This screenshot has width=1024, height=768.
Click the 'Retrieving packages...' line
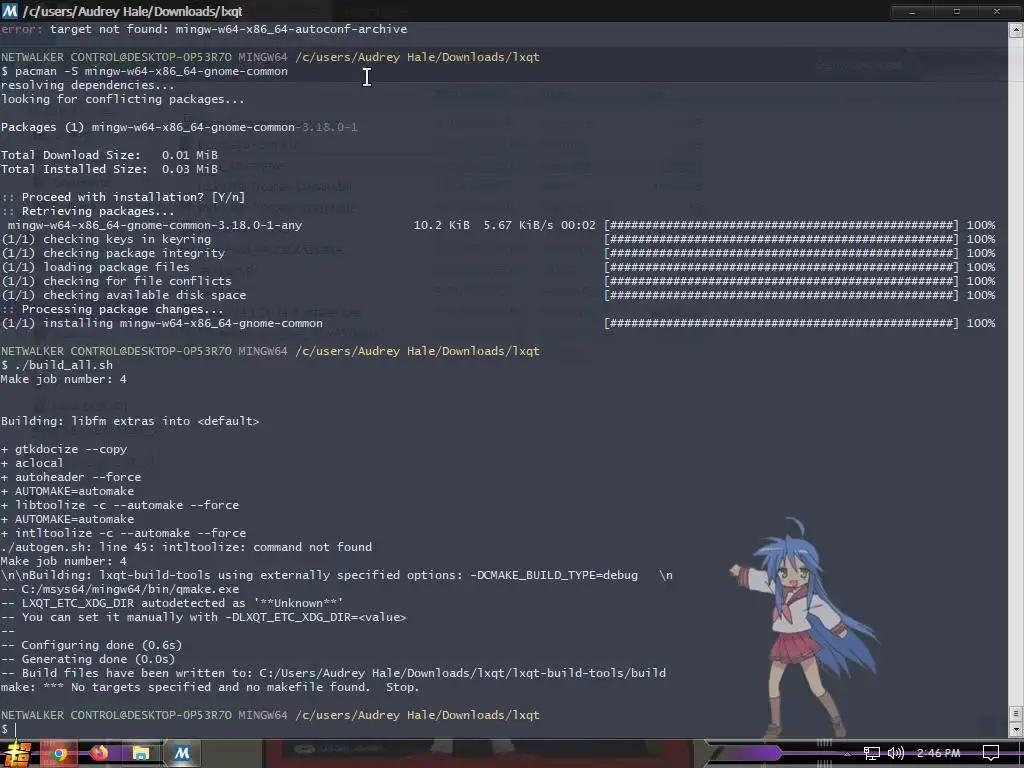(x=88, y=211)
